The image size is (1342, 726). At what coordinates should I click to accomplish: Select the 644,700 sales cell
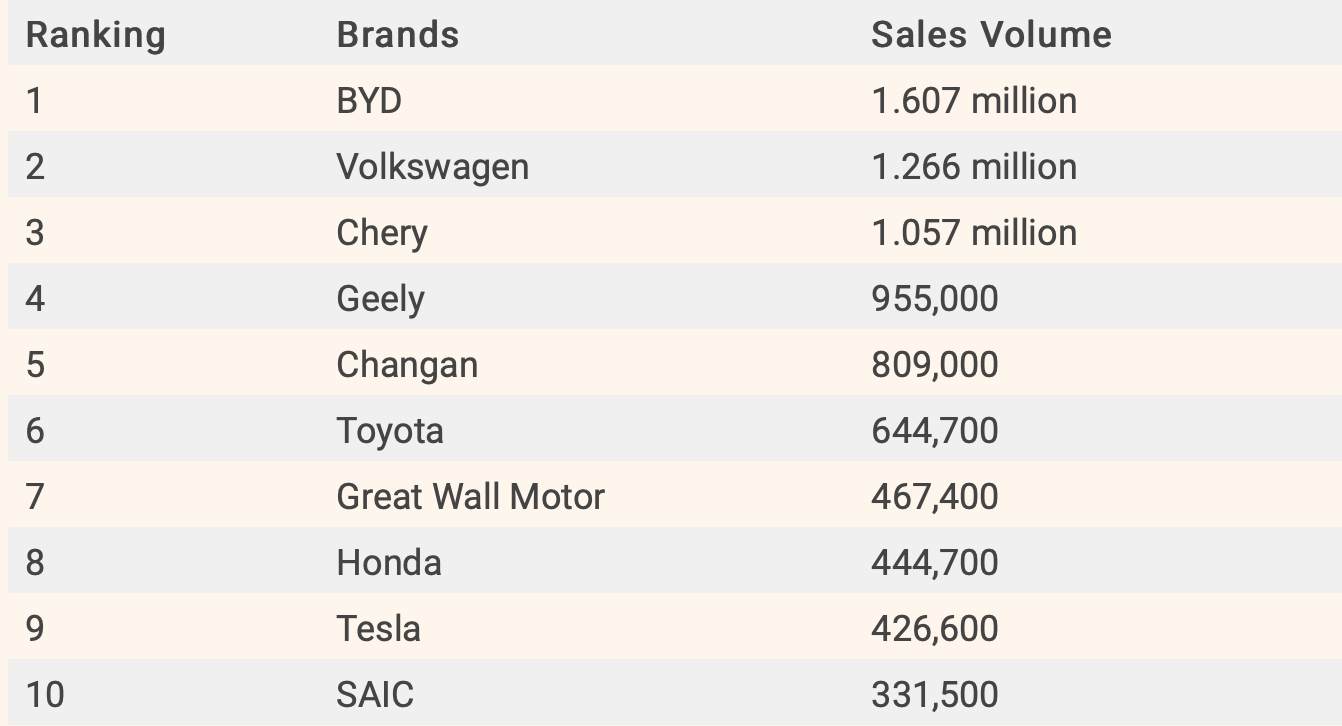click(934, 431)
